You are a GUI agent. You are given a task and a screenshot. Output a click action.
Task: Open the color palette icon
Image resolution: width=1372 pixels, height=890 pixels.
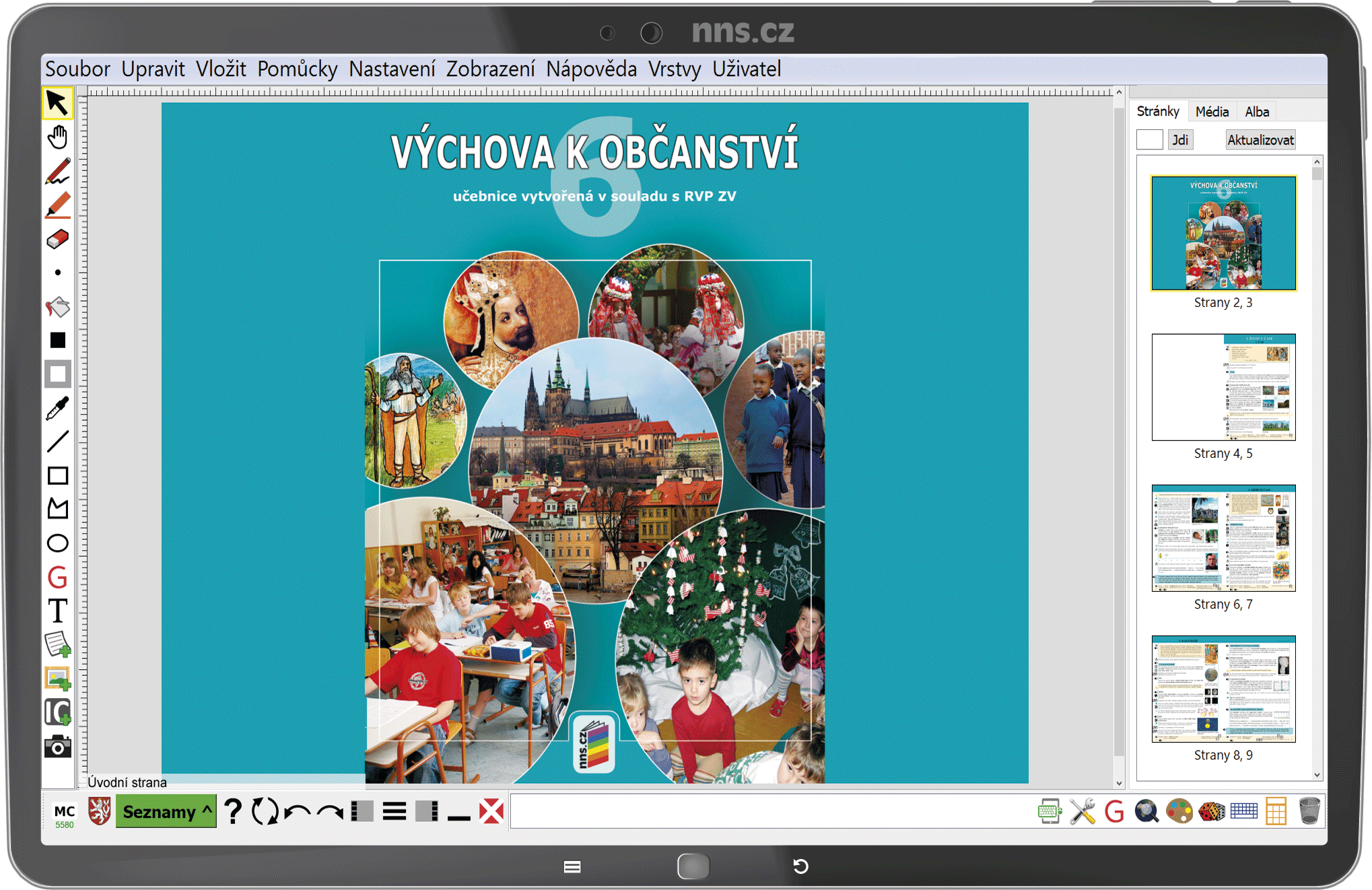pos(1179,811)
